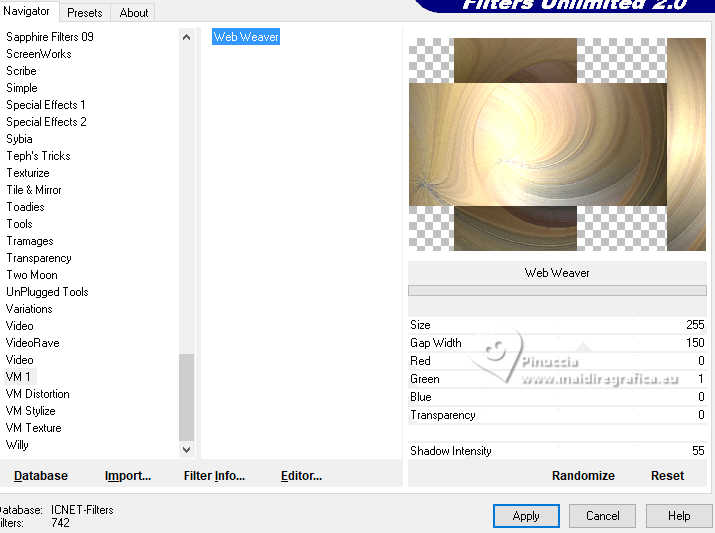Open Filter Info...
Image resolution: width=715 pixels, height=533 pixels.
(214, 476)
